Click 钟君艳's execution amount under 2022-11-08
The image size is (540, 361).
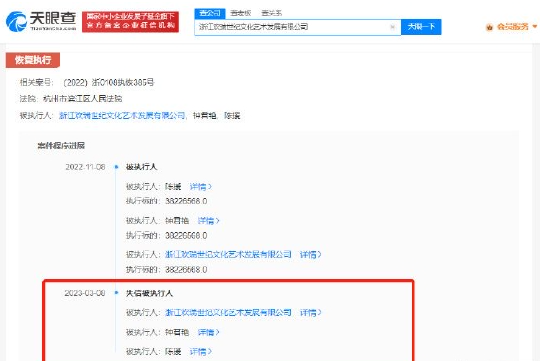(x=186, y=236)
